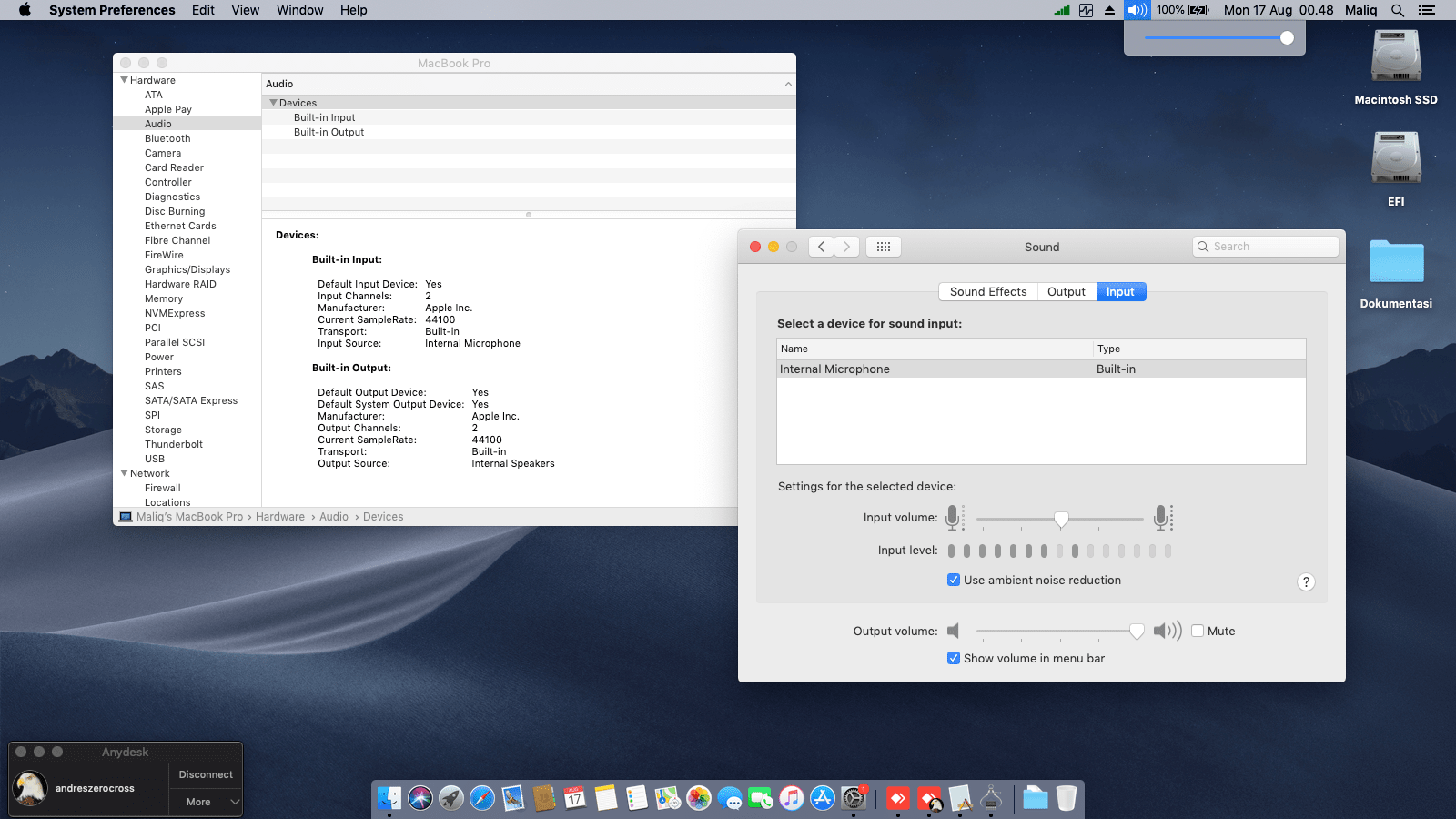
Task: Uncheck Show volume in menu bar
Action: click(954, 659)
